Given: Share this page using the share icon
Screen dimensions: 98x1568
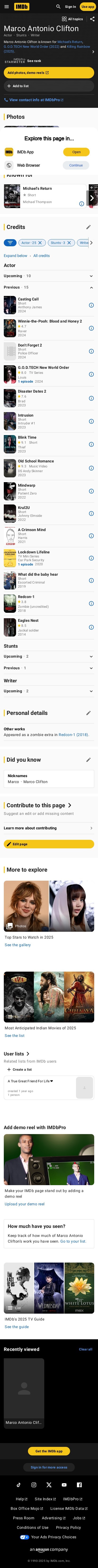Looking at the screenshot, I should click(92, 19).
